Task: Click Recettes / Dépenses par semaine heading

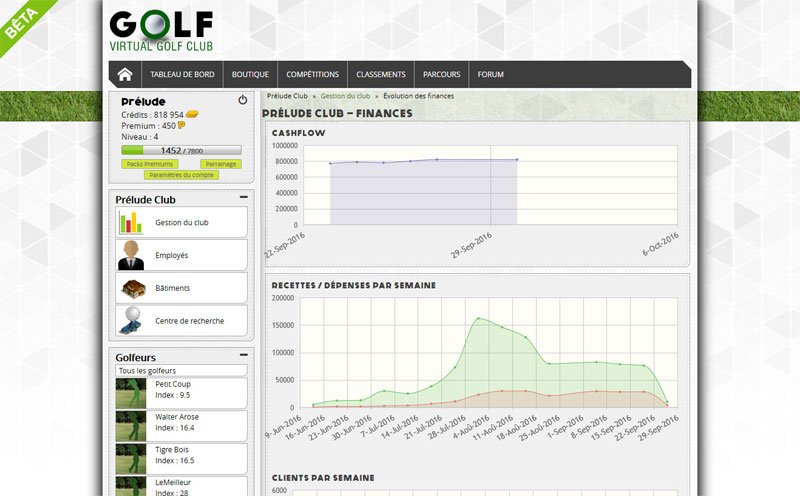Action: (354, 285)
